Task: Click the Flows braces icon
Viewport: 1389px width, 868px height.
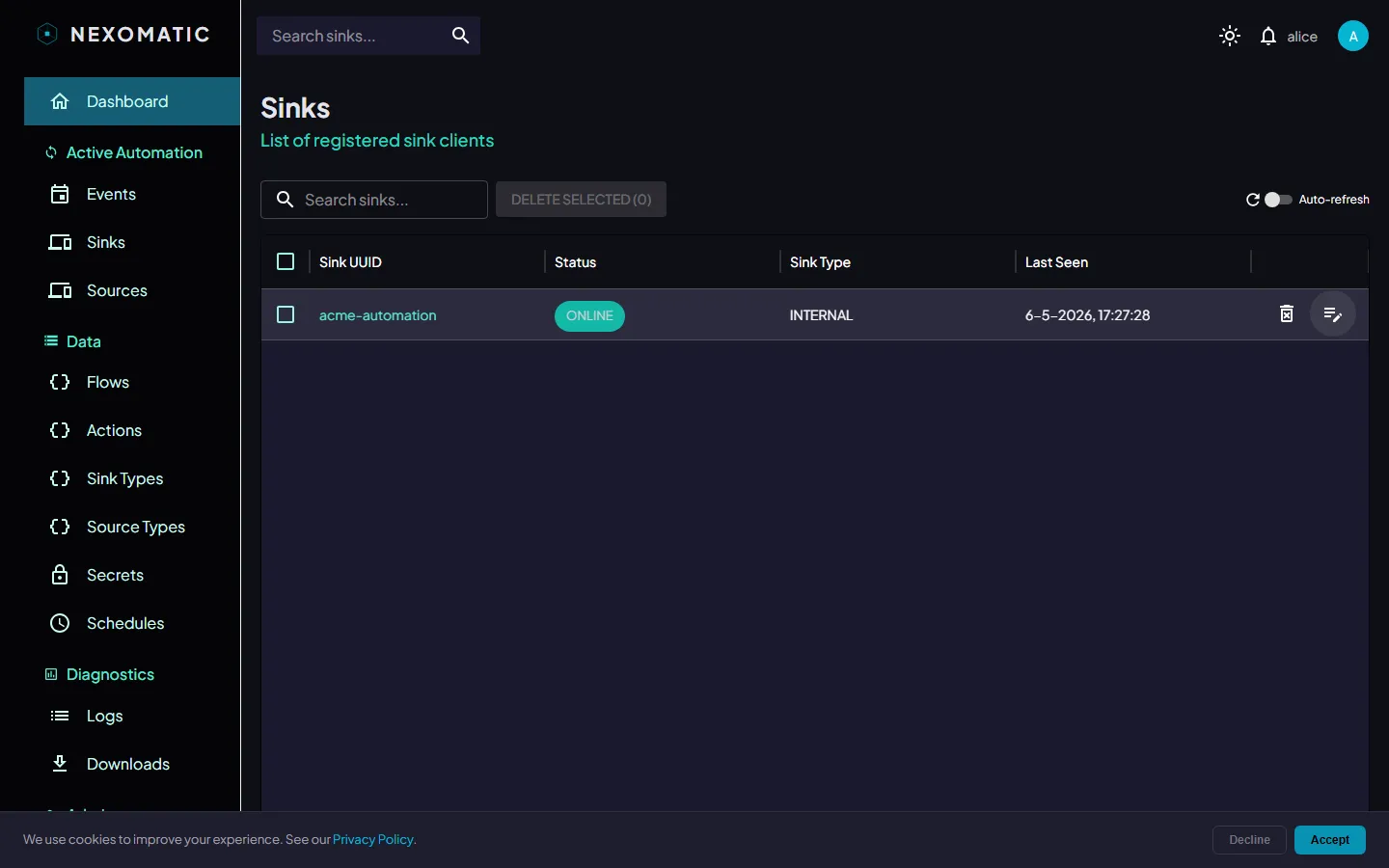Action: pyautogui.click(x=60, y=382)
